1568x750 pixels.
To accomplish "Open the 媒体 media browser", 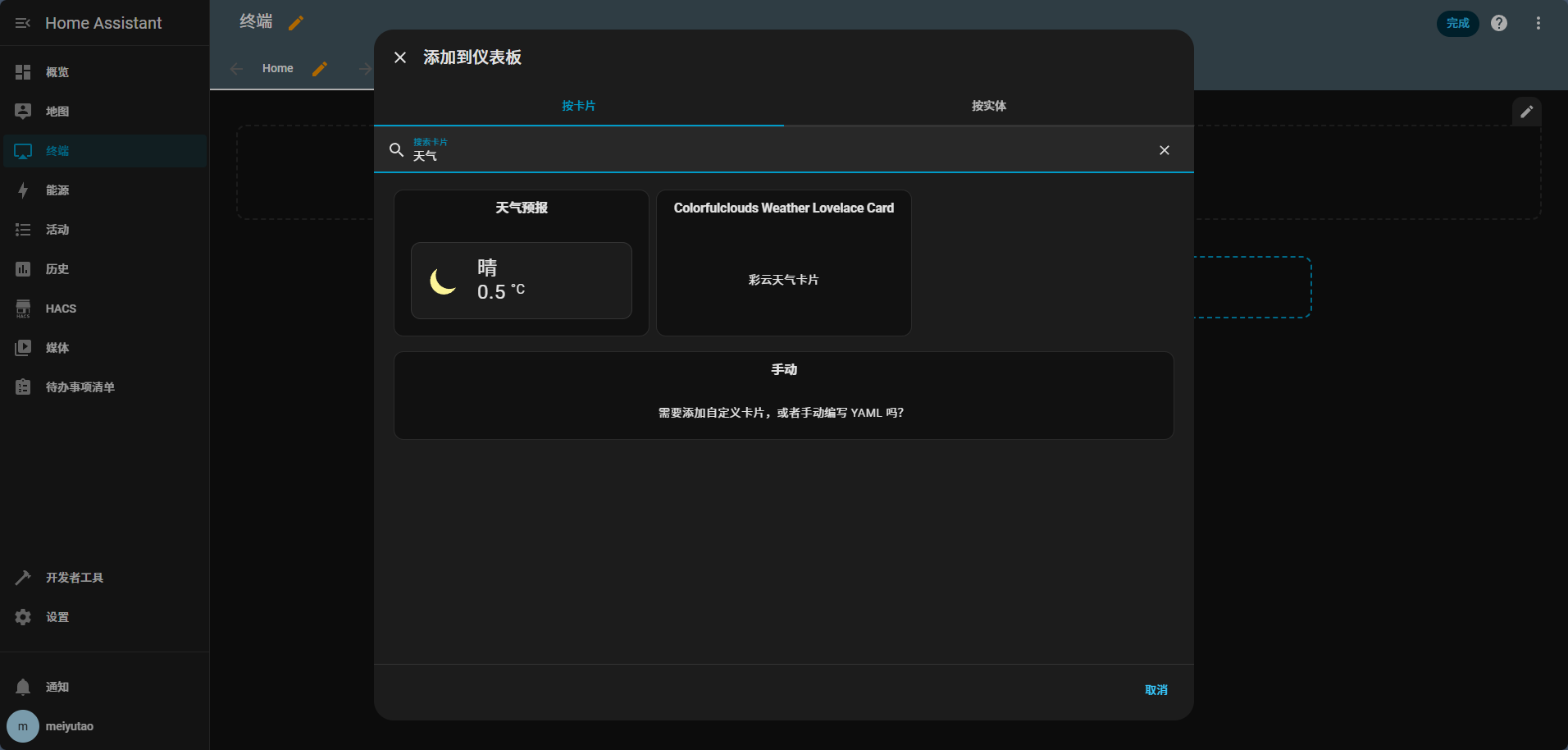I will coord(57,348).
